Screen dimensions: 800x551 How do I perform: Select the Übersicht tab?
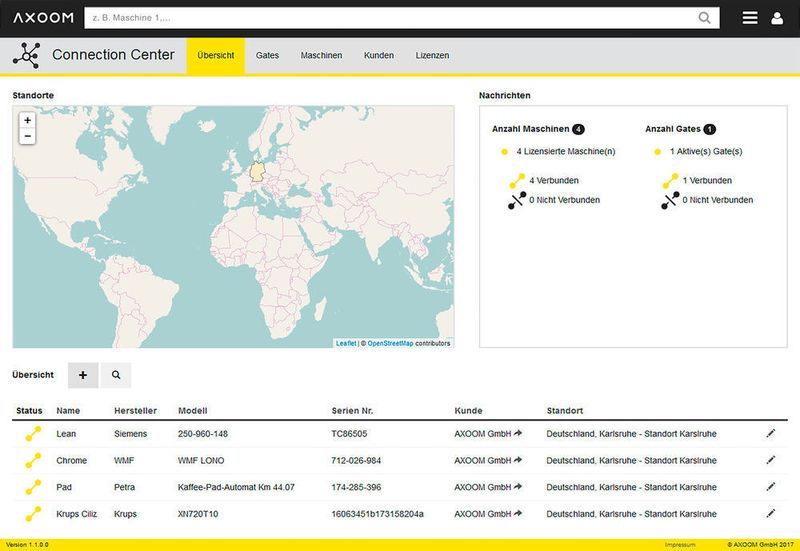point(216,56)
